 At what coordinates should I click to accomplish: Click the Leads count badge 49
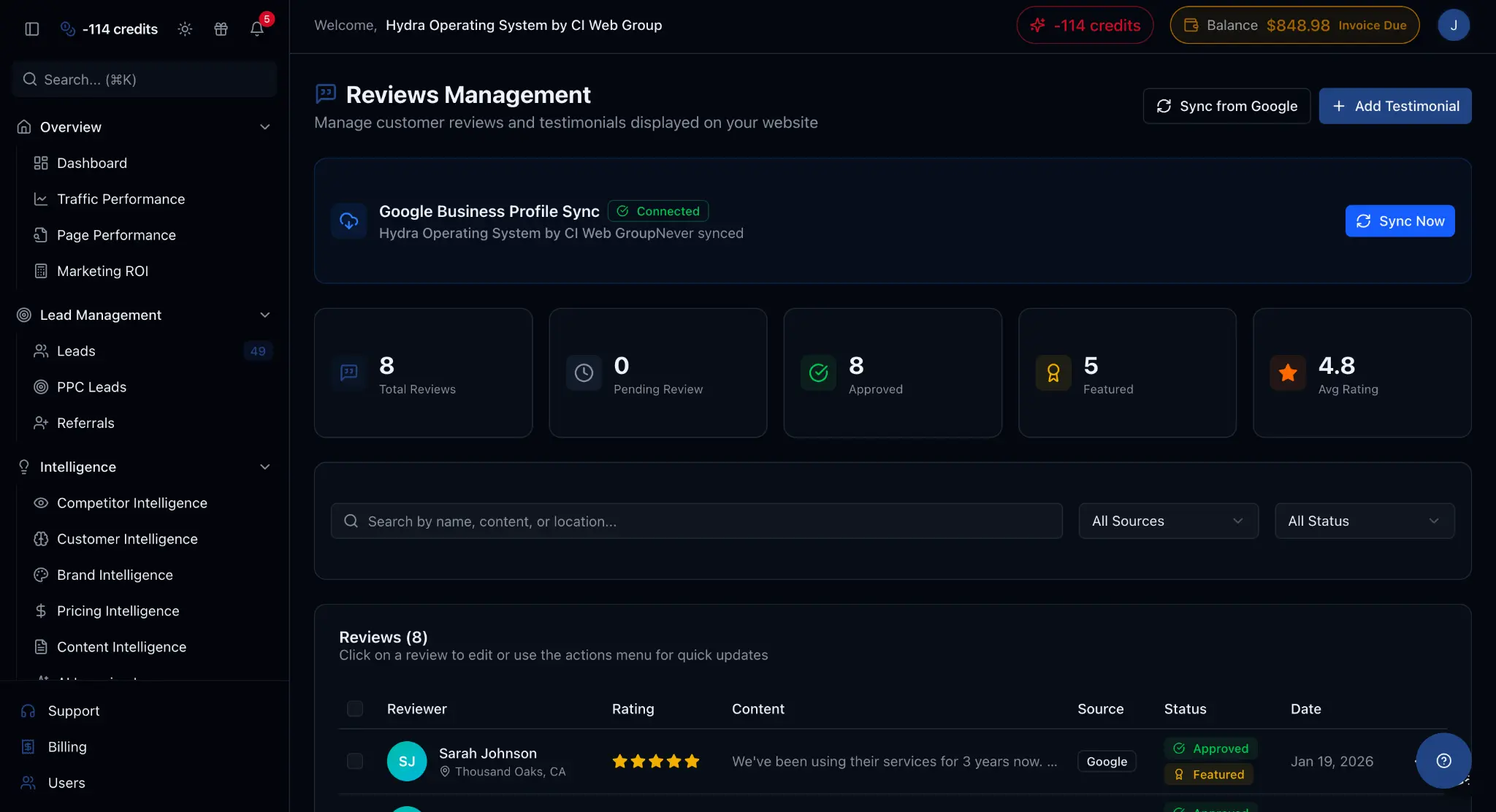coord(258,351)
